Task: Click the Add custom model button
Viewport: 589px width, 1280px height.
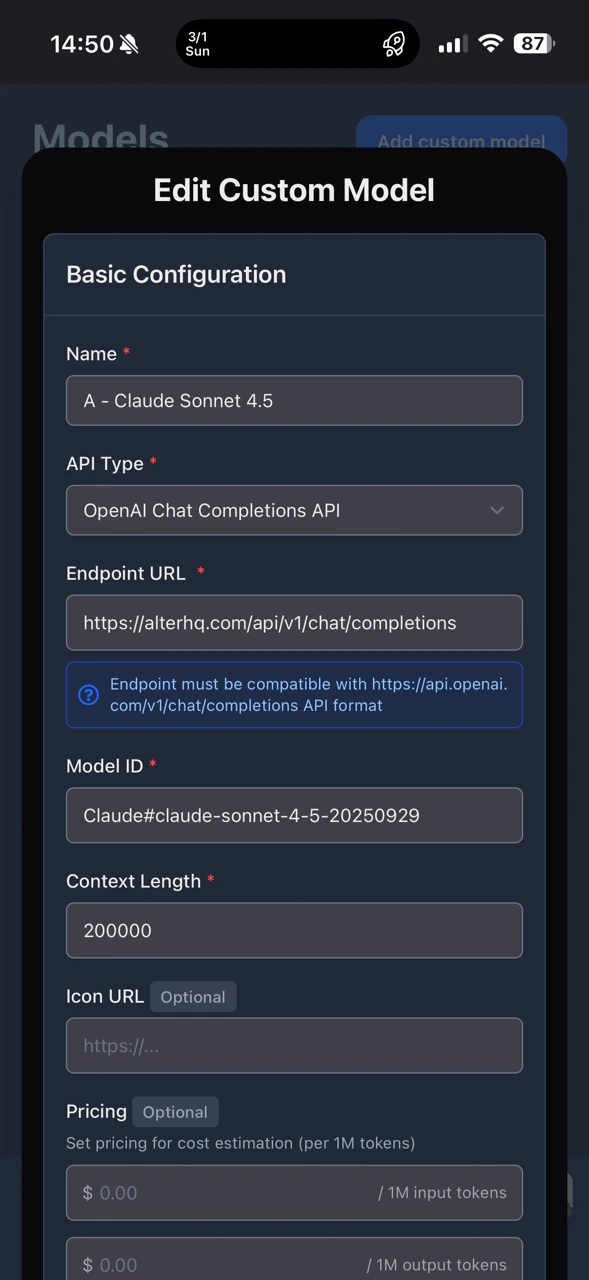Action: pyautogui.click(x=461, y=141)
